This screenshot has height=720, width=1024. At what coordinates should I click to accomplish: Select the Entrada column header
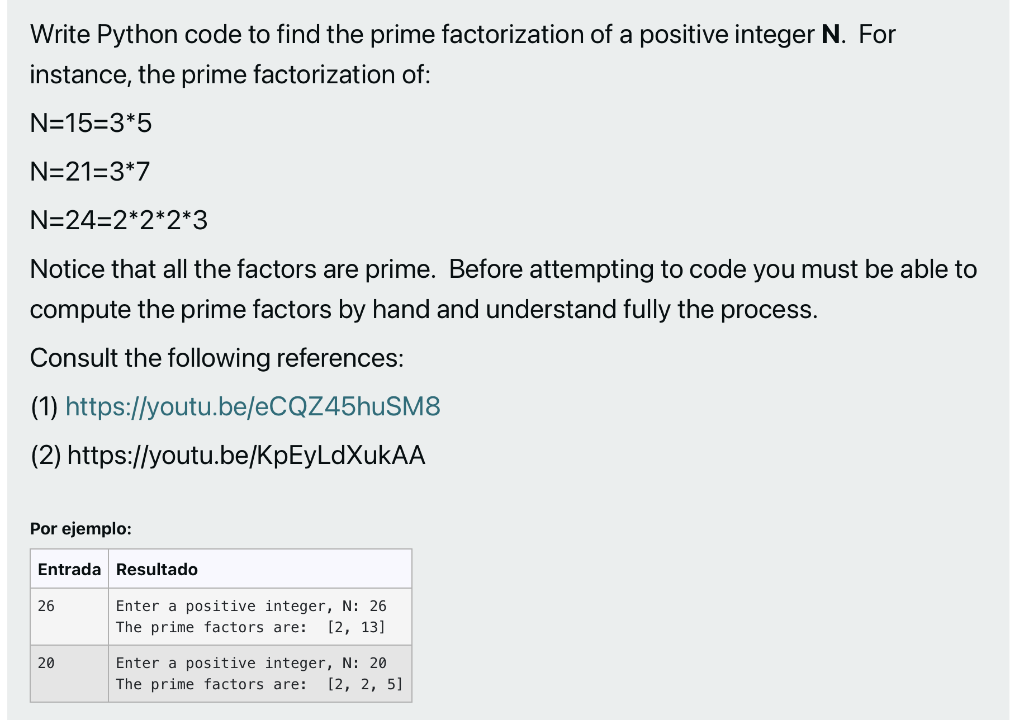tap(69, 569)
